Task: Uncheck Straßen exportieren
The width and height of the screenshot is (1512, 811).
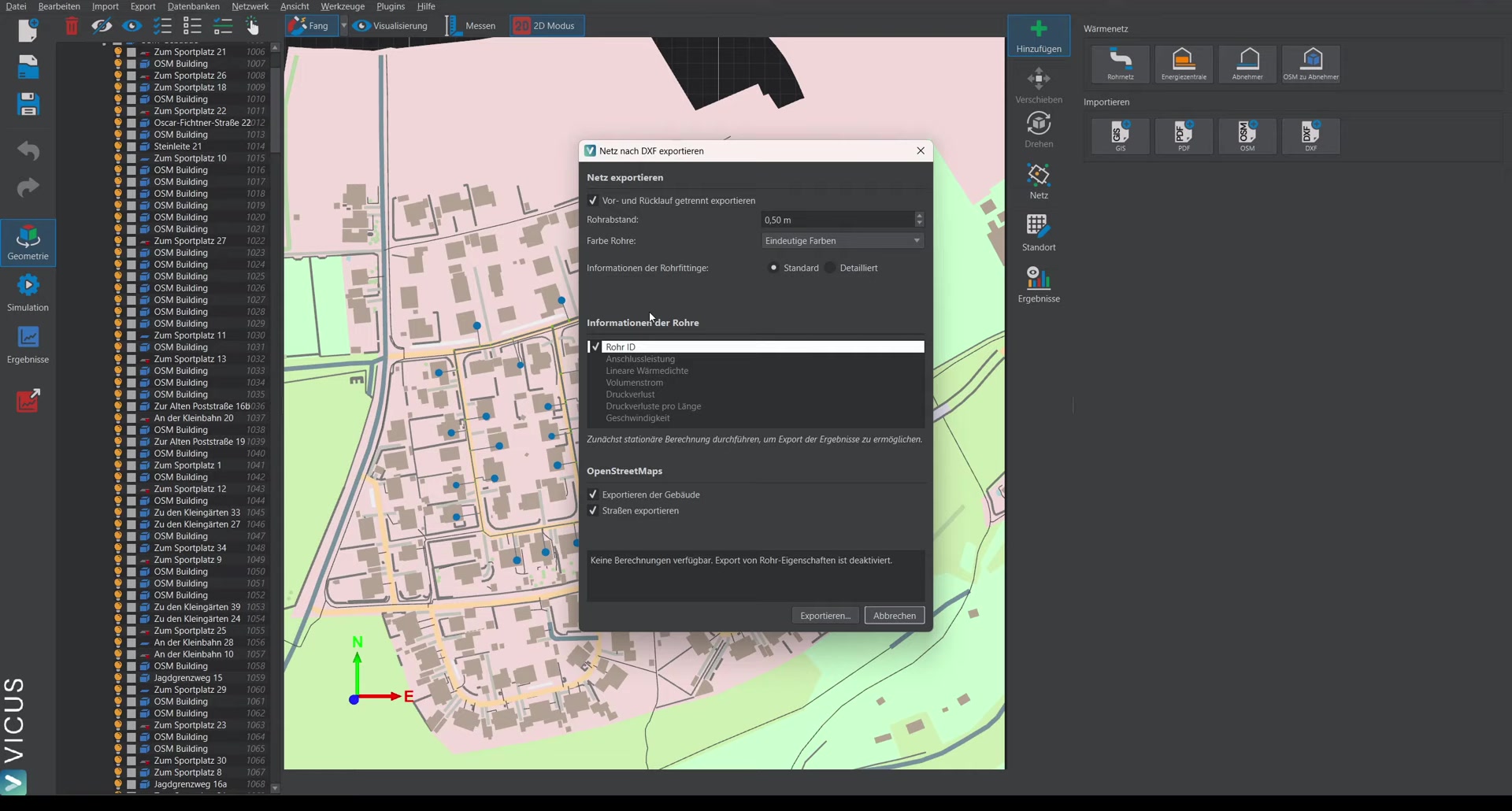Action: click(593, 511)
